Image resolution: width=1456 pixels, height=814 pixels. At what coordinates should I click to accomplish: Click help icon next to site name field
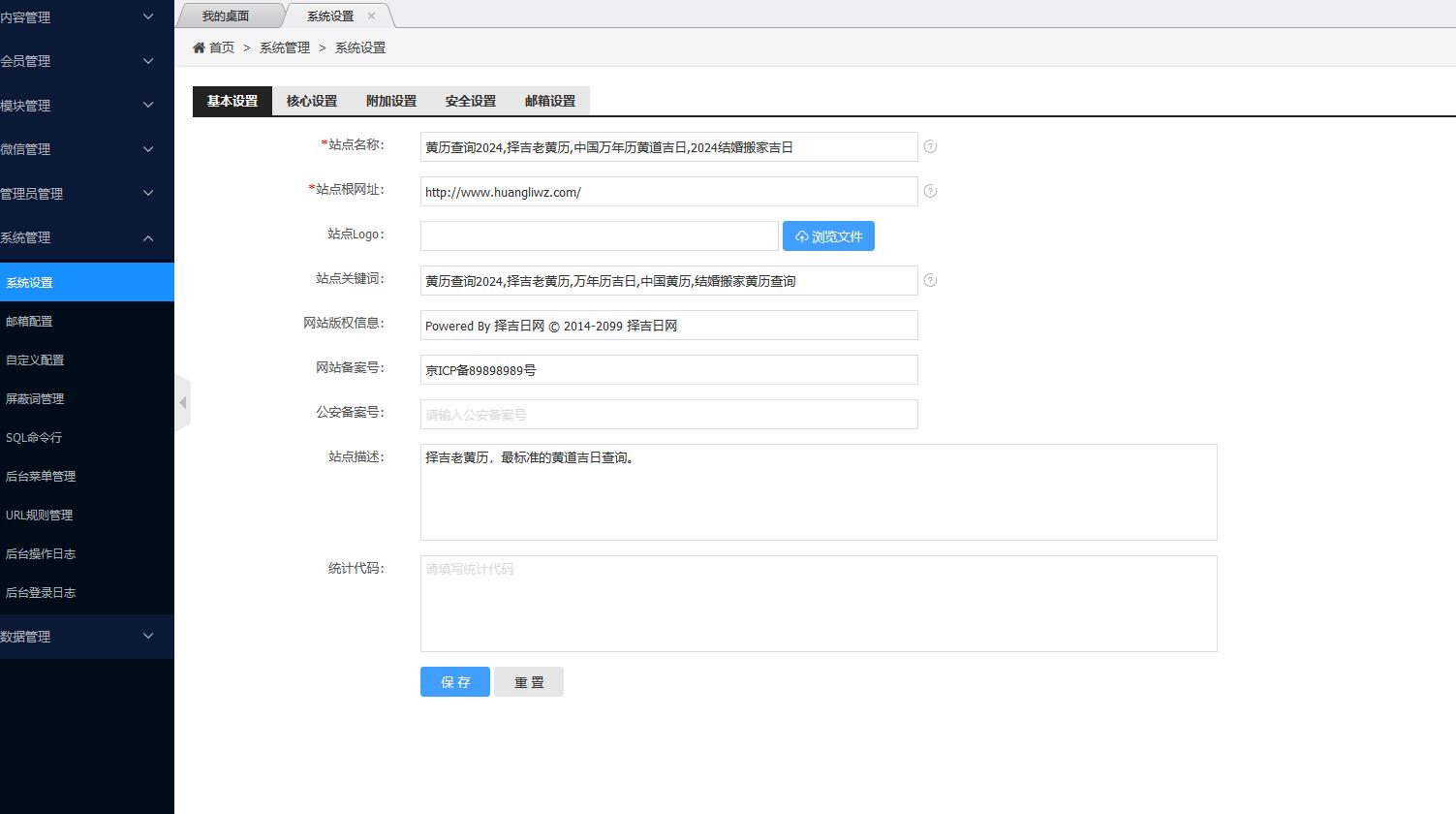point(930,146)
